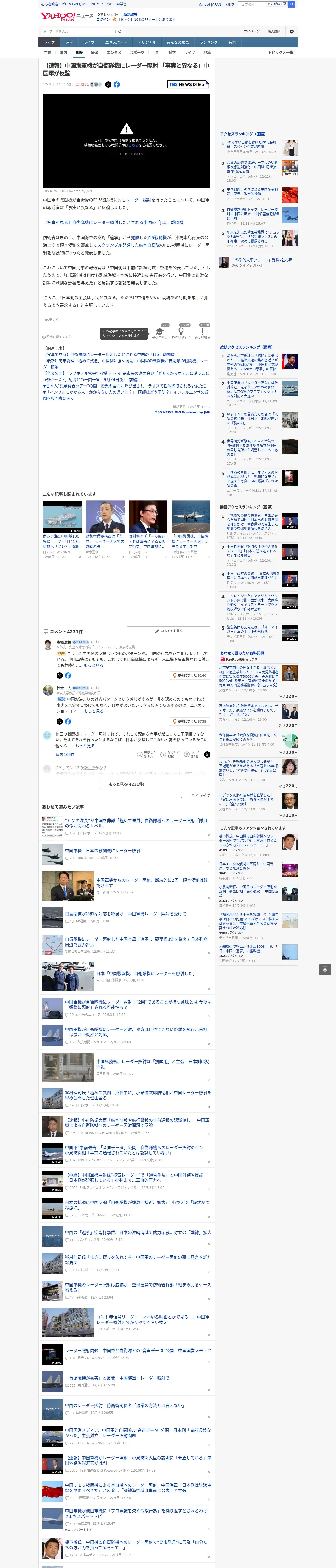Select the 速報 tab
This screenshot has height=1568, width=336.
pos(69,43)
